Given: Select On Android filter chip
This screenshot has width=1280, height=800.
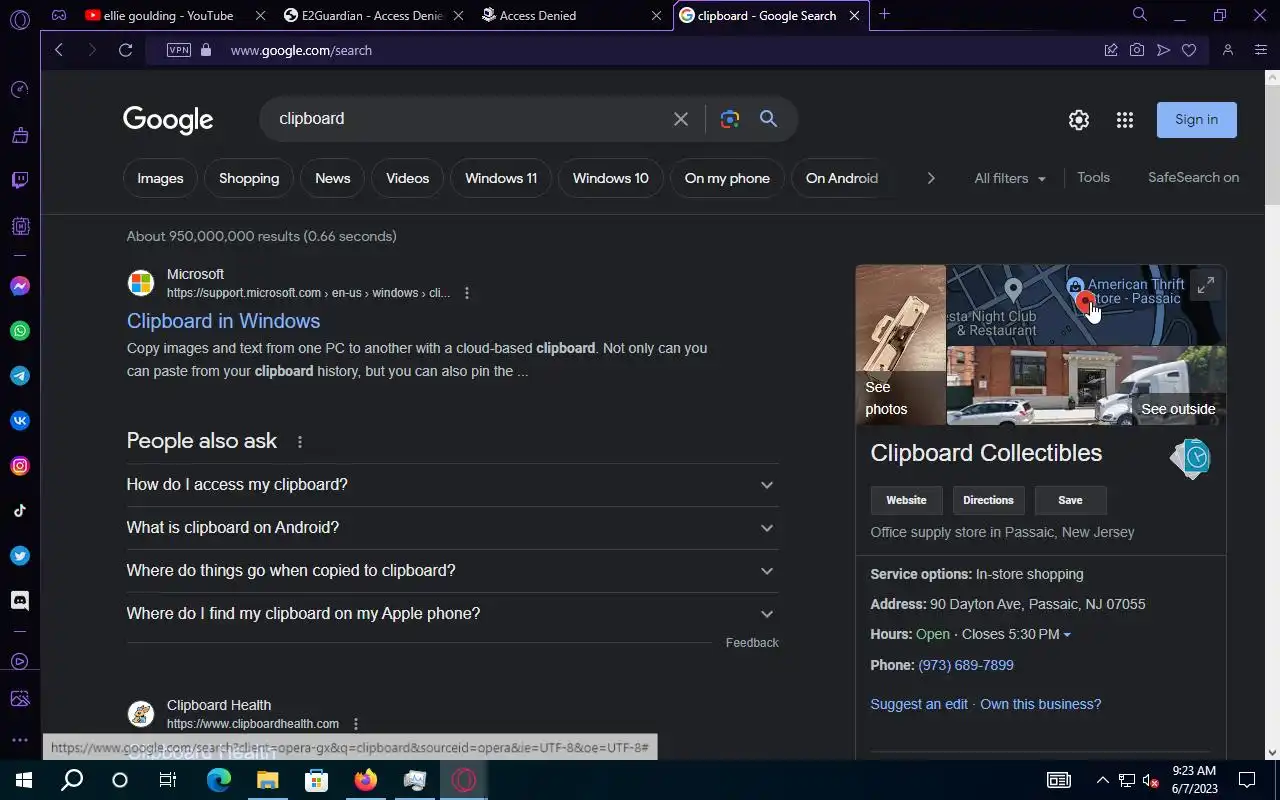Looking at the screenshot, I should [842, 178].
